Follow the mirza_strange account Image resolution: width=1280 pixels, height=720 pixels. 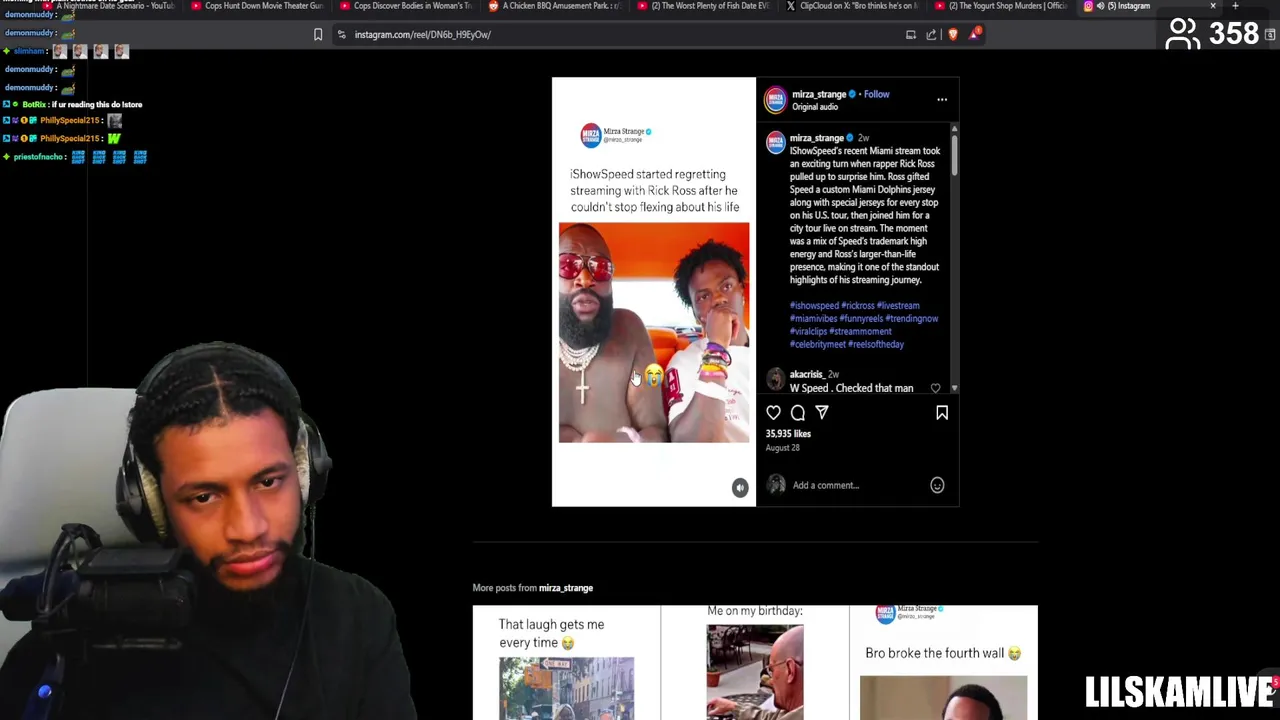(876, 94)
